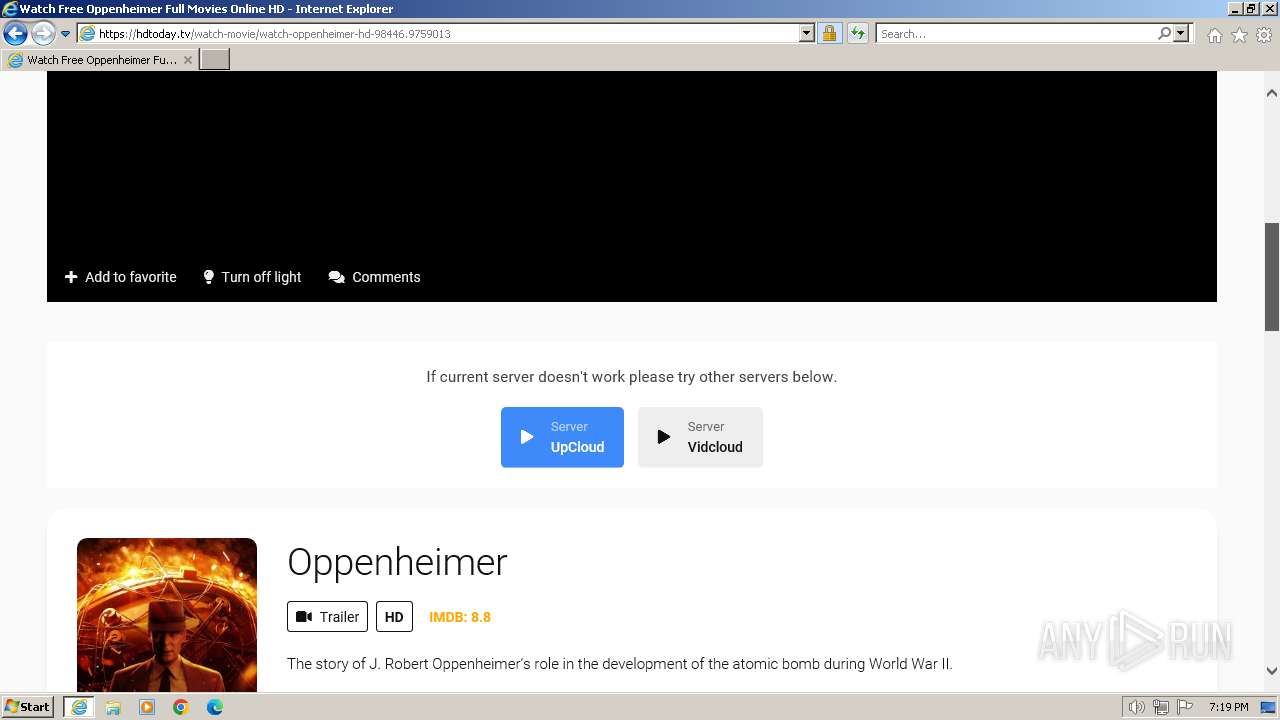
Task: Open the search provider dropdown arrow
Action: pyautogui.click(x=1181, y=34)
